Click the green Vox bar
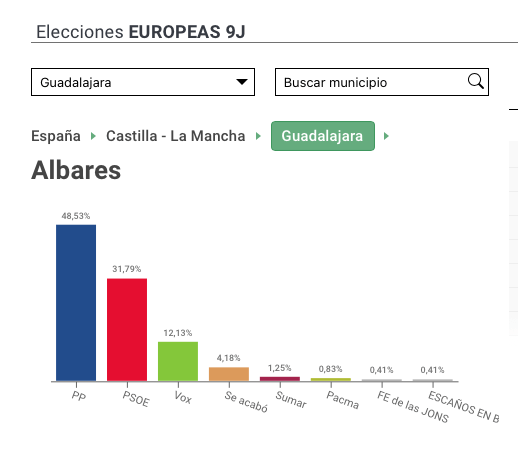 (x=178, y=361)
